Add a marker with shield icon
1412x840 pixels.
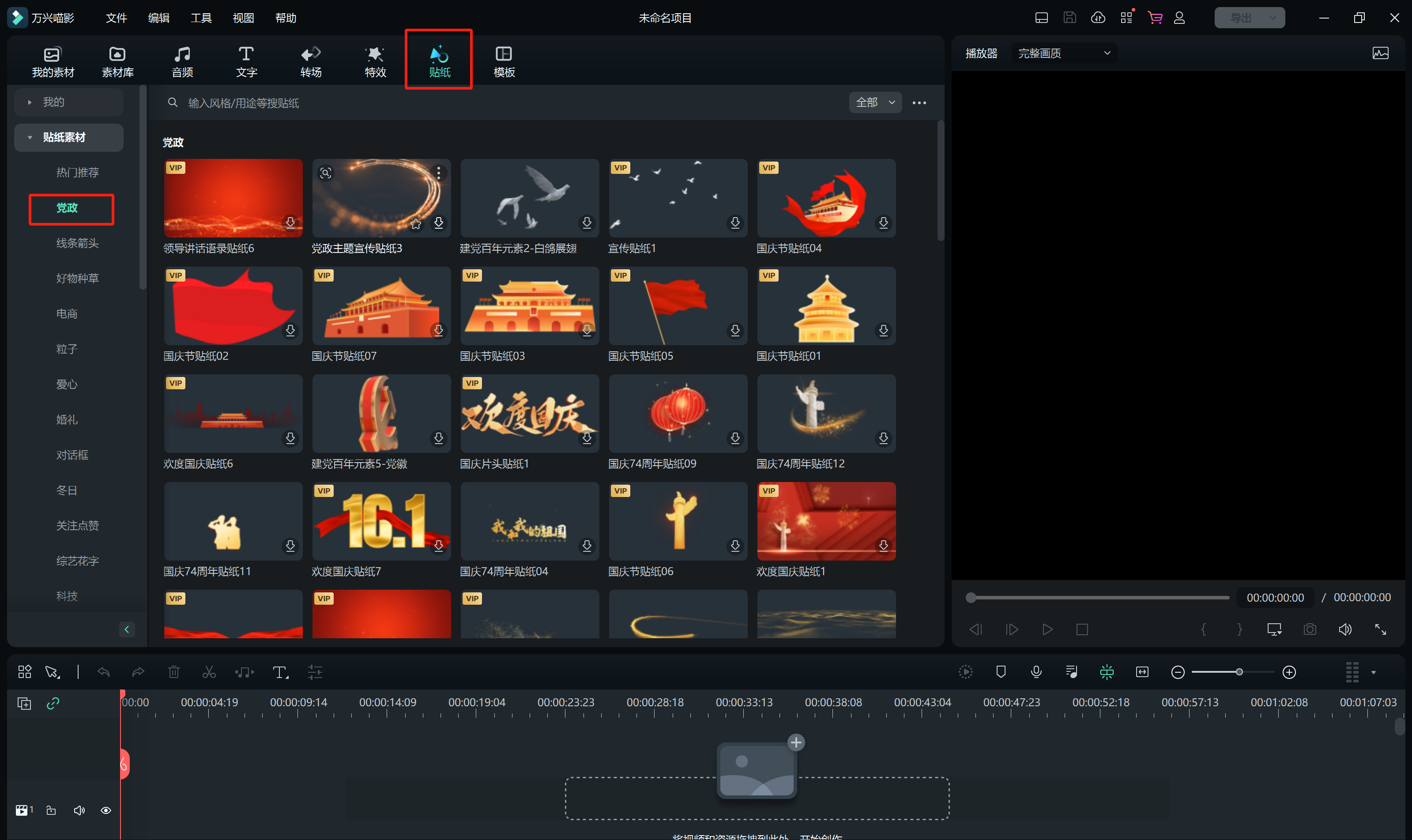pos(1001,672)
